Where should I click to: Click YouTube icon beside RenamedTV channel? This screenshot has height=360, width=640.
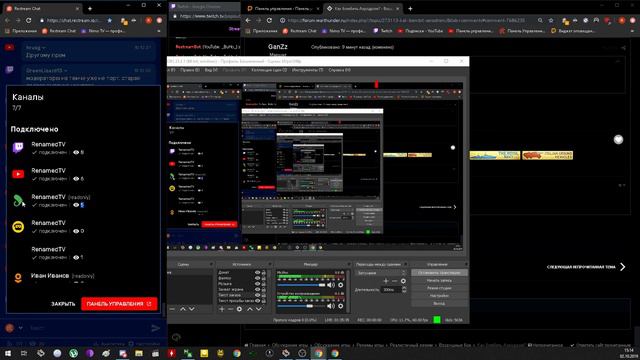tap(18, 174)
